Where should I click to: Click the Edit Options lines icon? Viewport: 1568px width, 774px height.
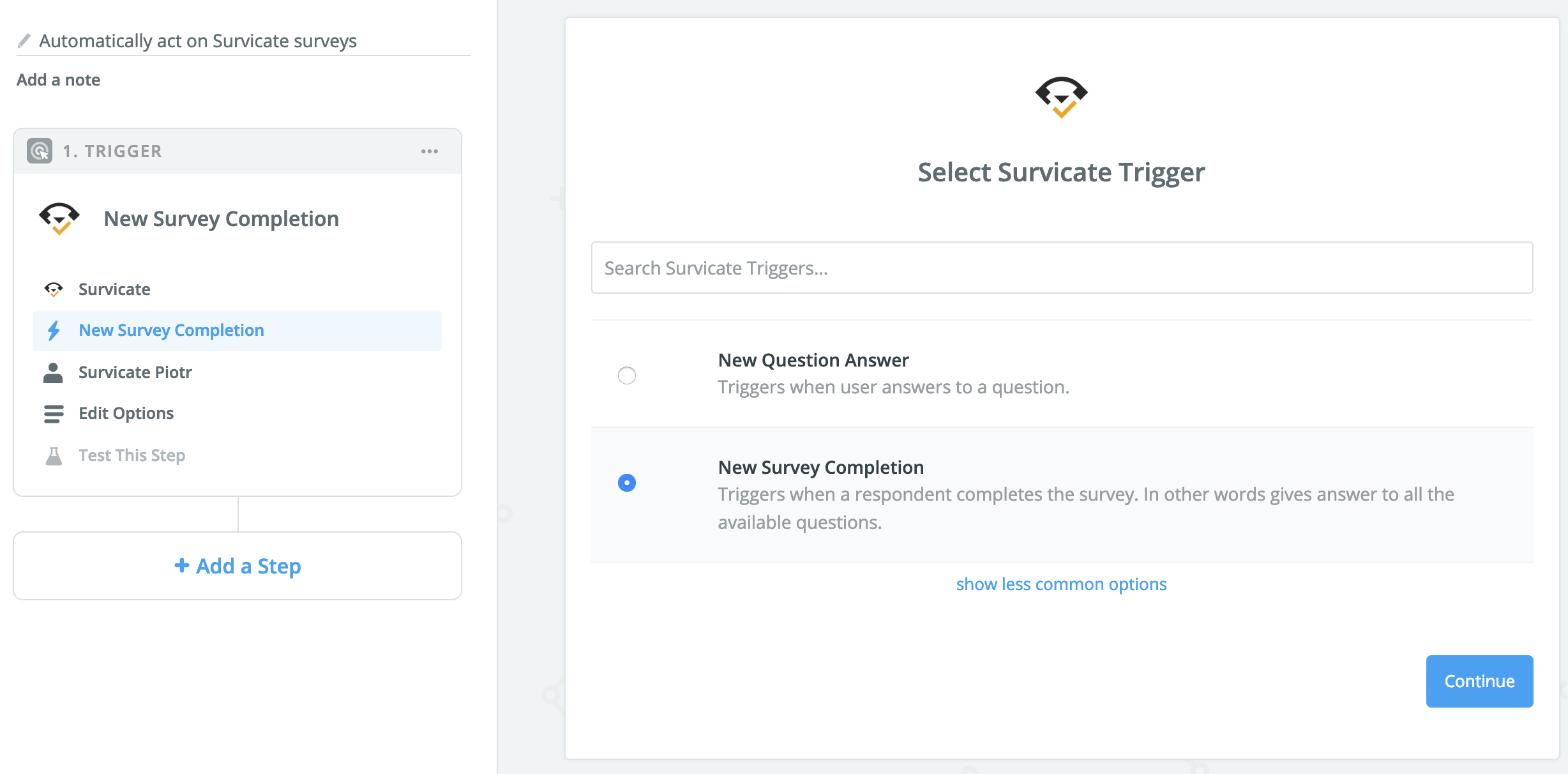pos(54,413)
